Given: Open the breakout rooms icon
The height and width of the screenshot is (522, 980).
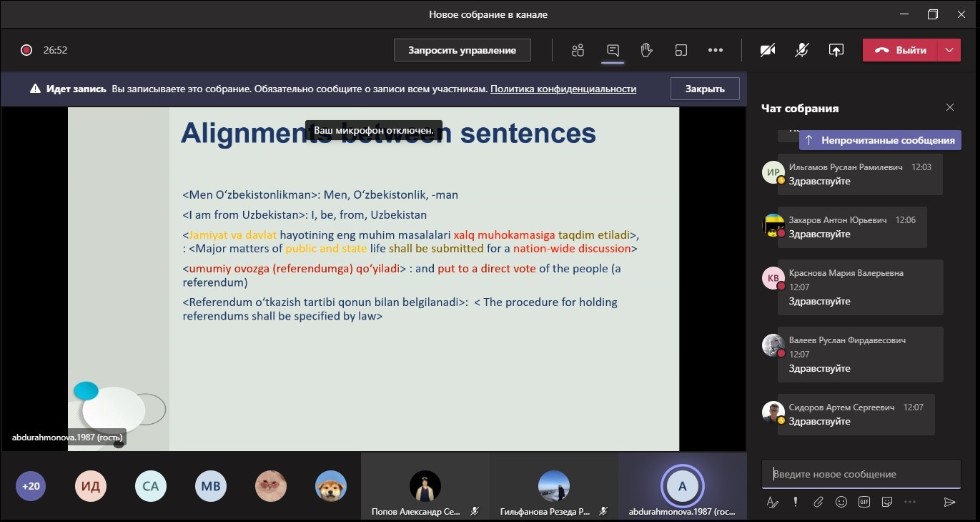Looking at the screenshot, I should [x=681, y=50].
